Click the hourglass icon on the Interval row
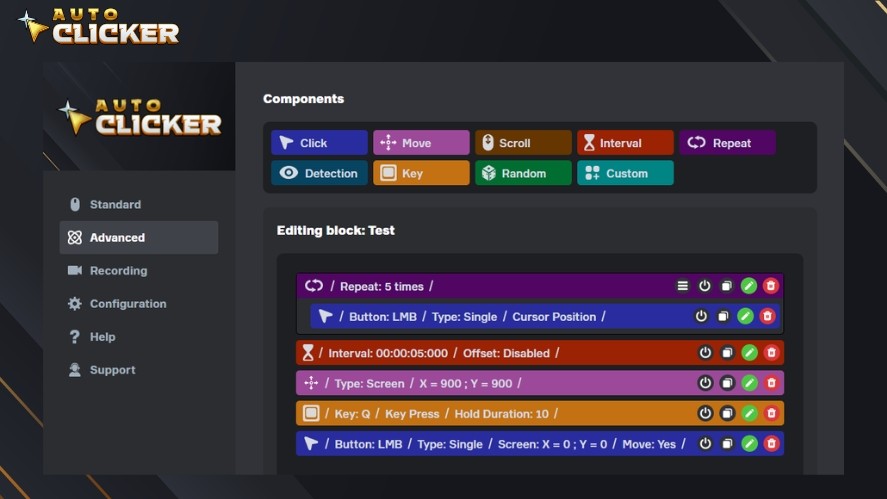 click(x=308, y=353)
